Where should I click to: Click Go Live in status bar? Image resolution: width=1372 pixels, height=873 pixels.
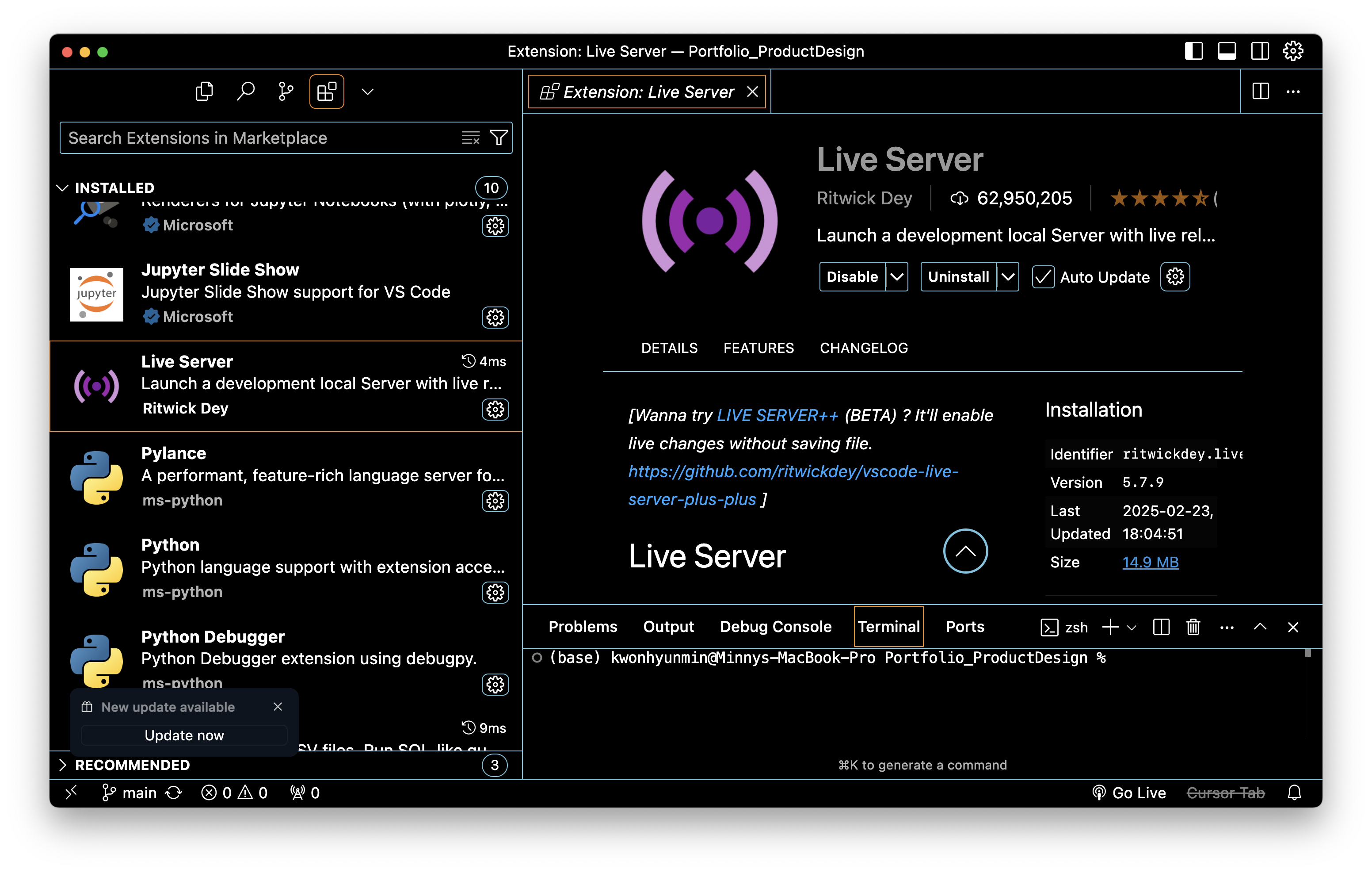pyautogui.click(x=1129, y=793)
